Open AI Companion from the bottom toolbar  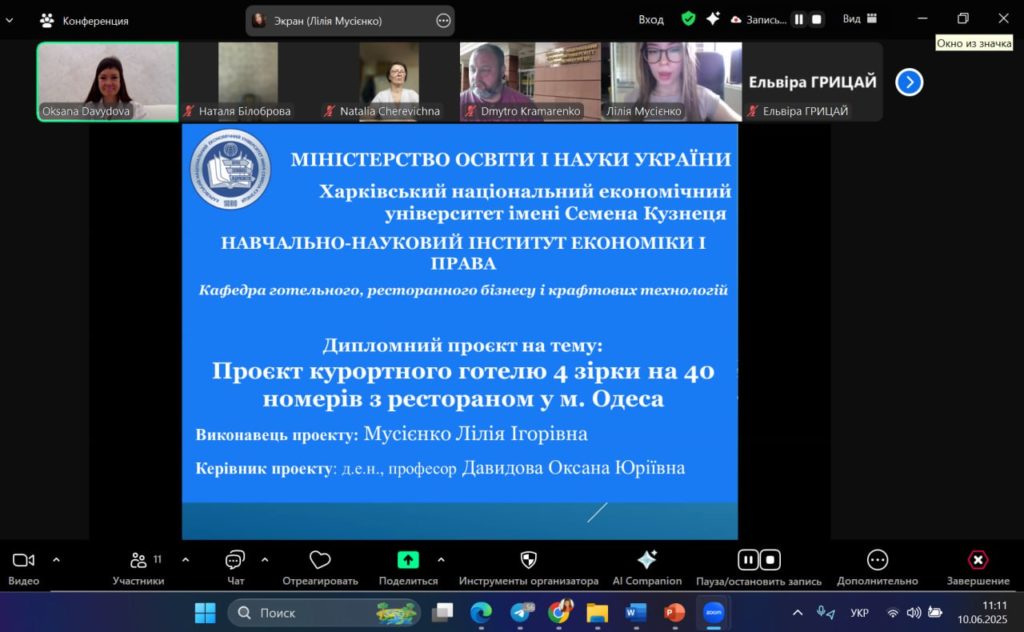[x=646, y=561]
